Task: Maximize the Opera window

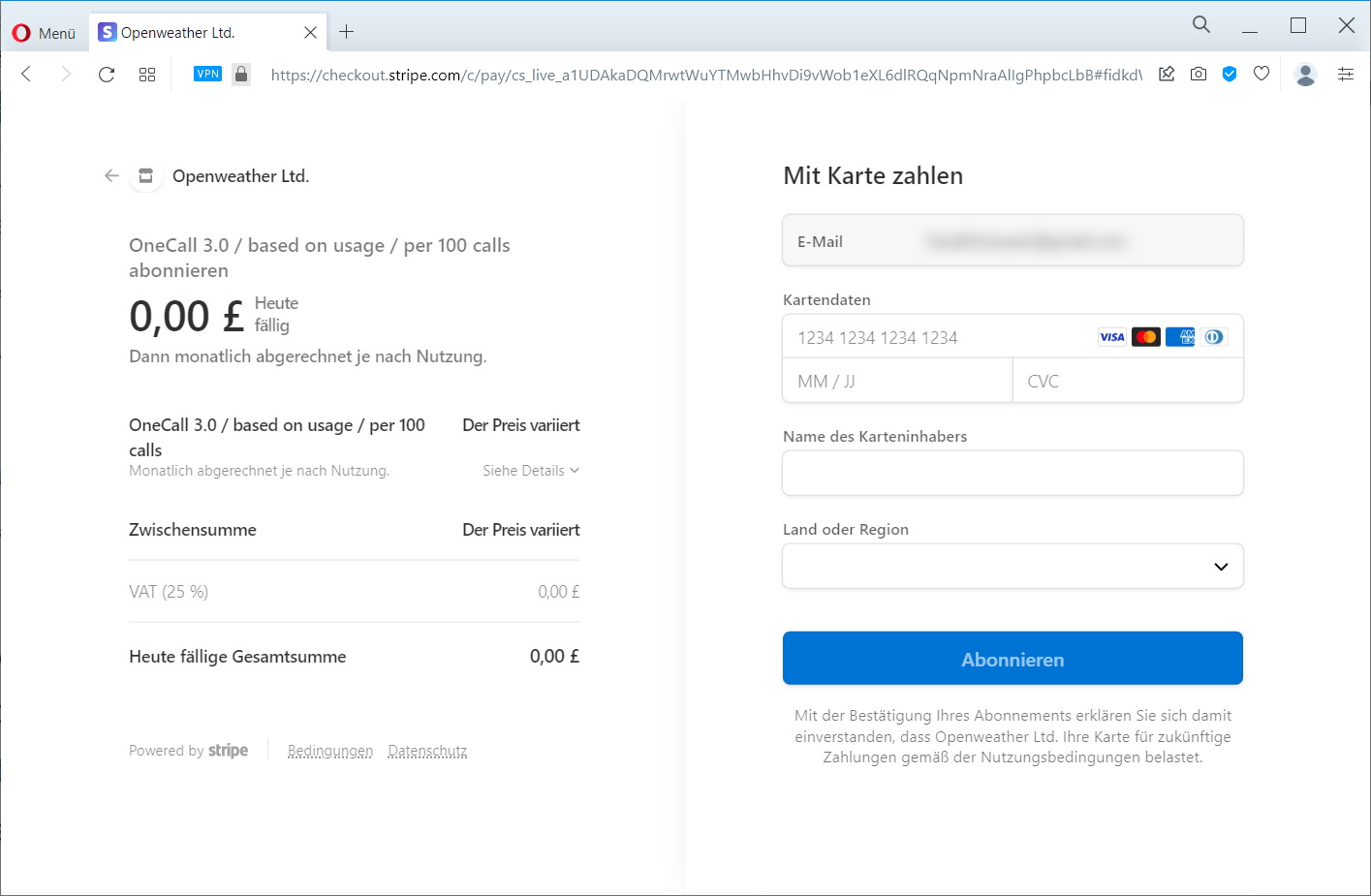Action: (x=1298, y=26)
